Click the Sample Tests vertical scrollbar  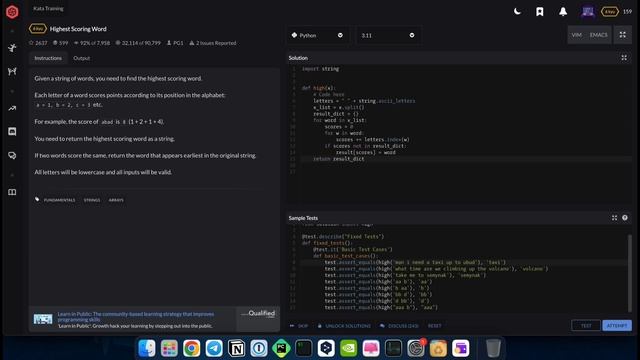630,273
